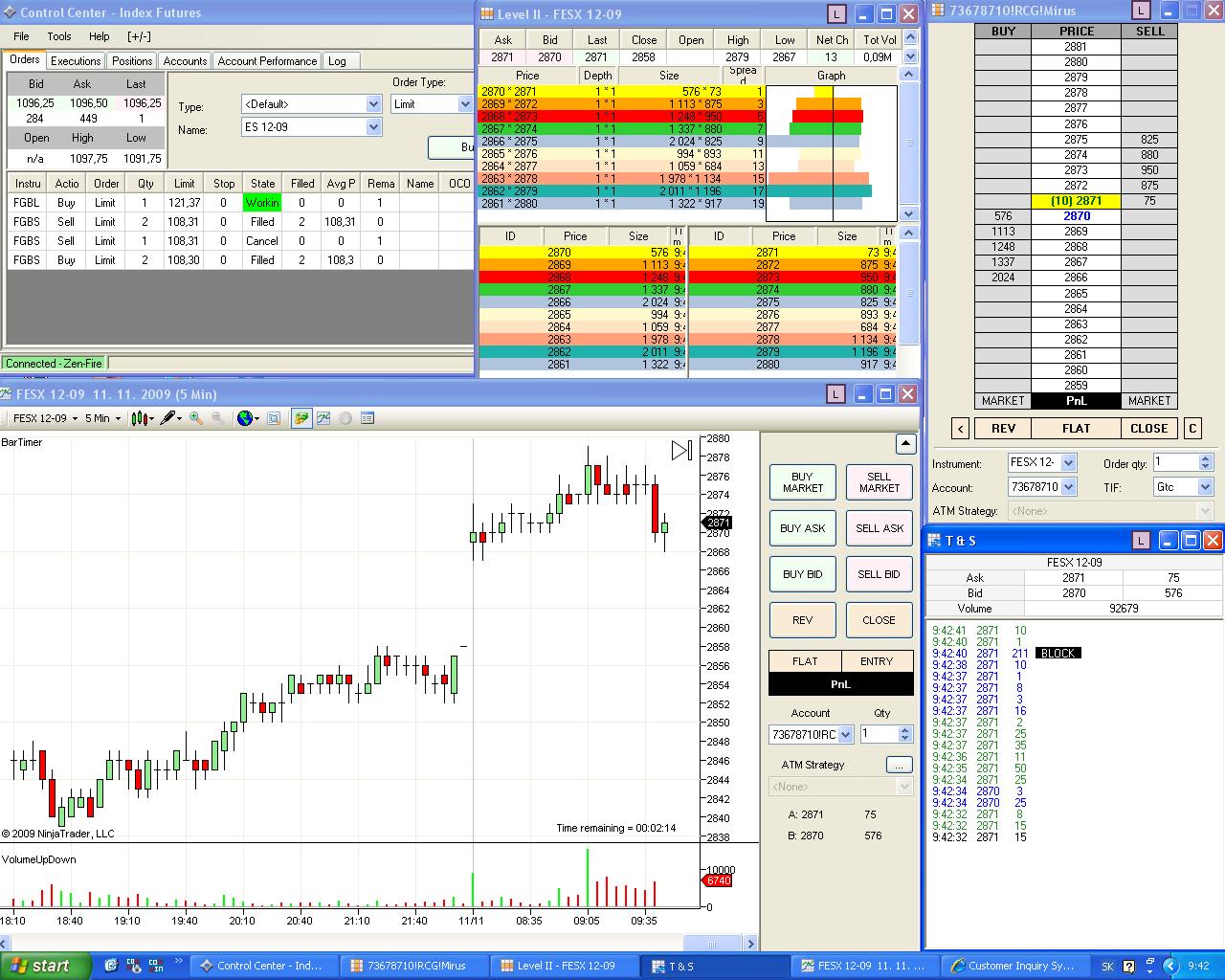Open the TIF dropdown showing Gtc
Screen dimensions: 1225x980
click(x=1206, y=487)
